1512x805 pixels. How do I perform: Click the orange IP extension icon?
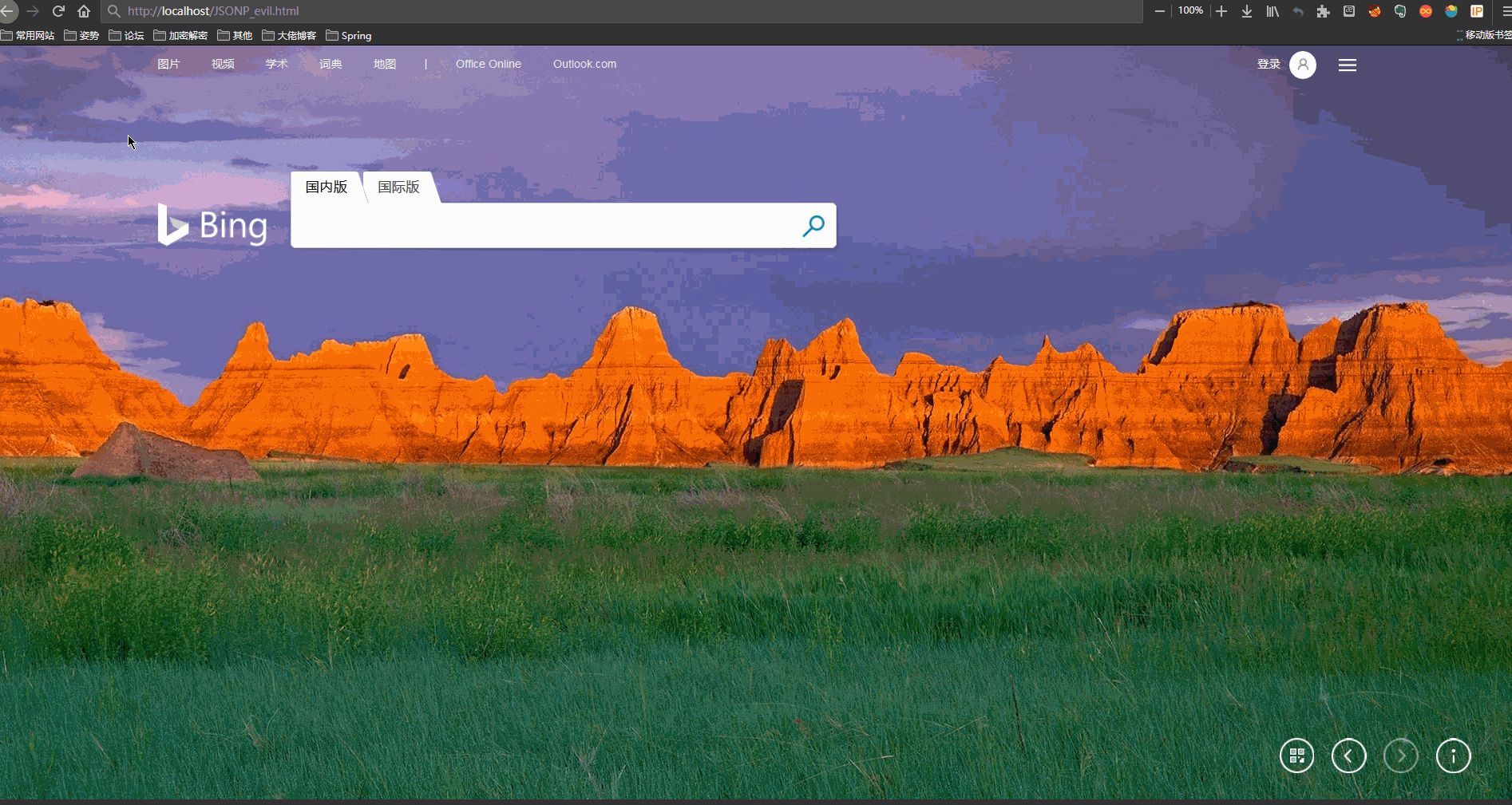pos(1477,11)
